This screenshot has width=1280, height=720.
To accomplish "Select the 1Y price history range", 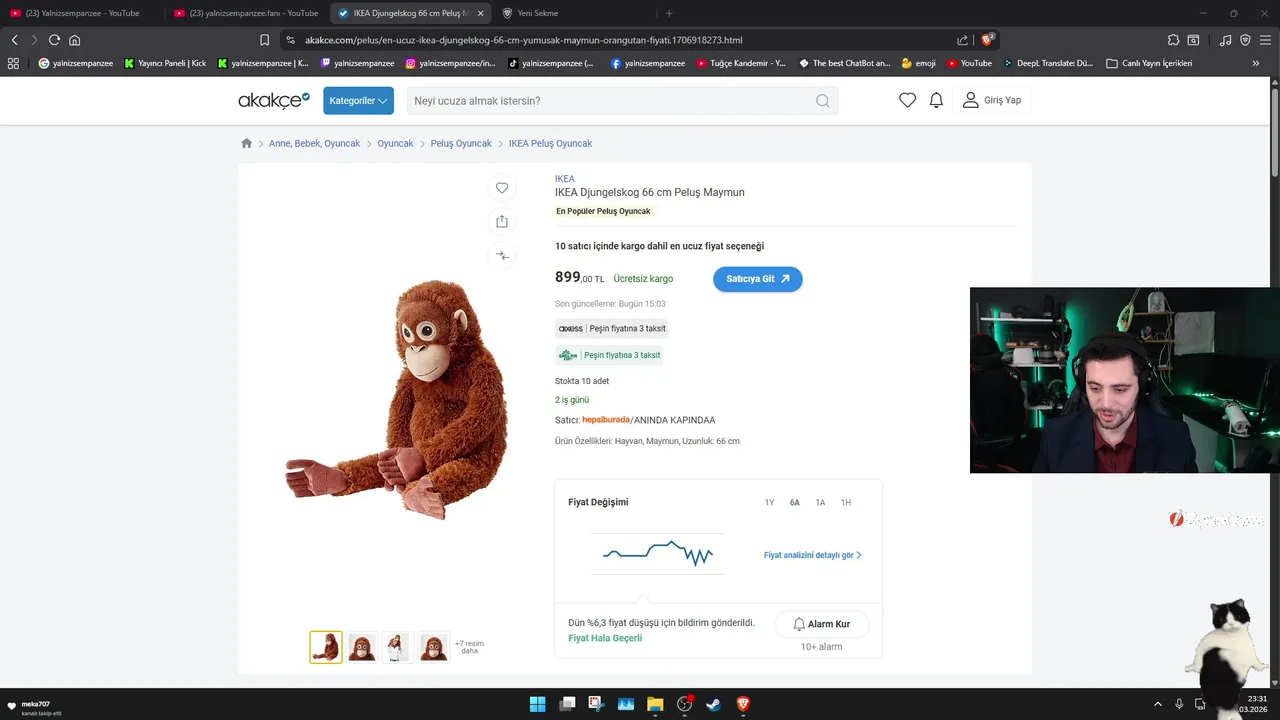I will 769,503.
